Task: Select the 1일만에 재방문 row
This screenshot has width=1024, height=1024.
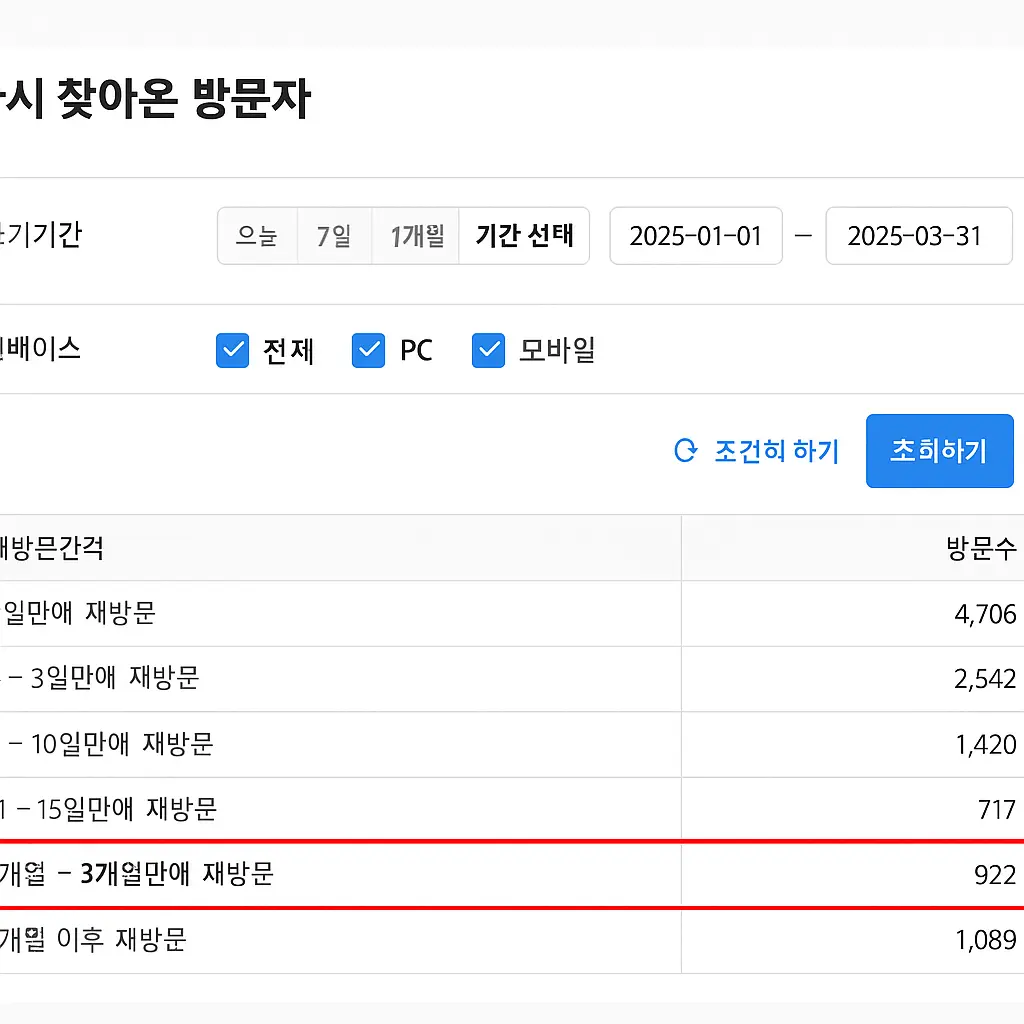Action: pos(400,613)
